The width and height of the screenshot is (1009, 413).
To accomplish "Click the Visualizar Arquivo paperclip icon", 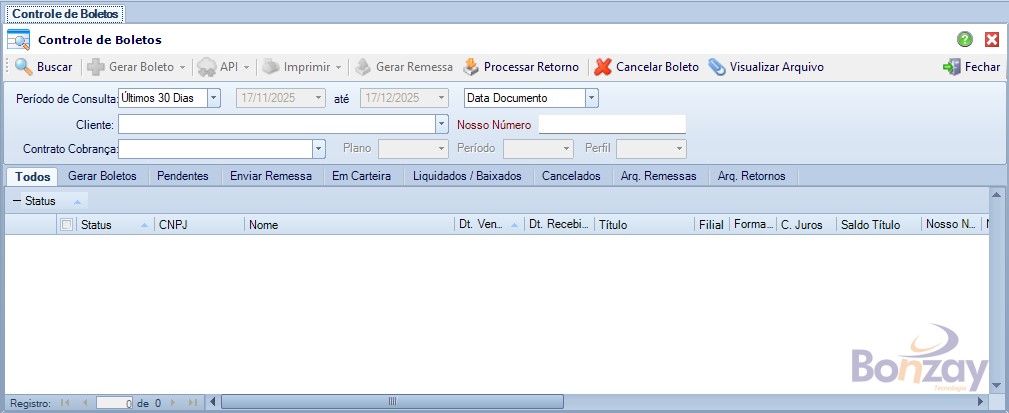I will click(x=717, y=67).
